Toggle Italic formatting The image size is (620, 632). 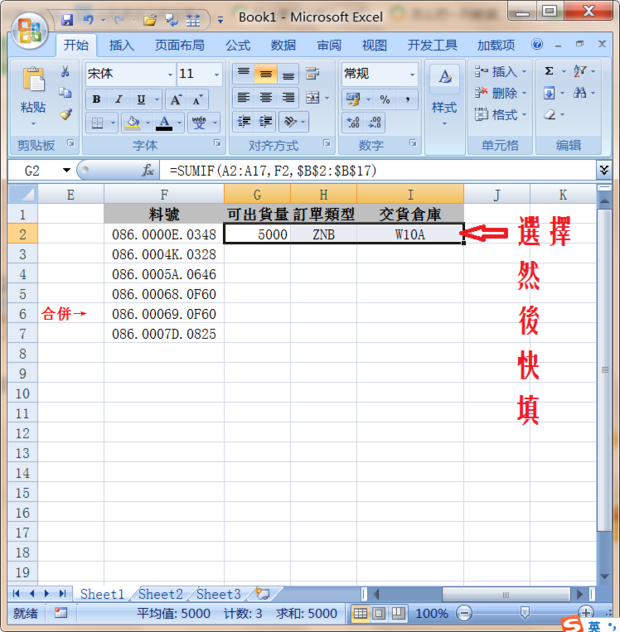coord(119,99)
